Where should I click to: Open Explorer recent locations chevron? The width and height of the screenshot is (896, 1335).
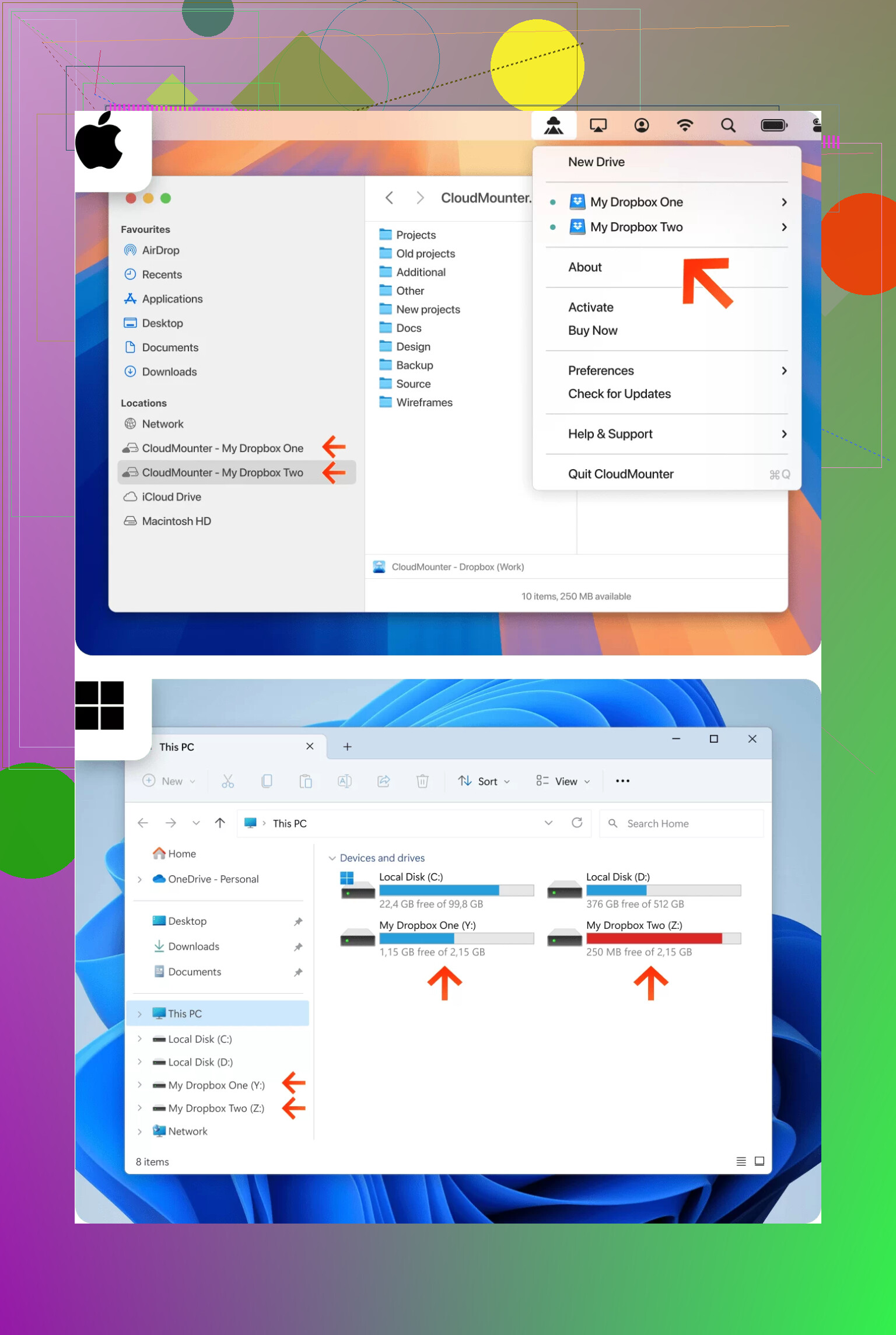(196, 823)
